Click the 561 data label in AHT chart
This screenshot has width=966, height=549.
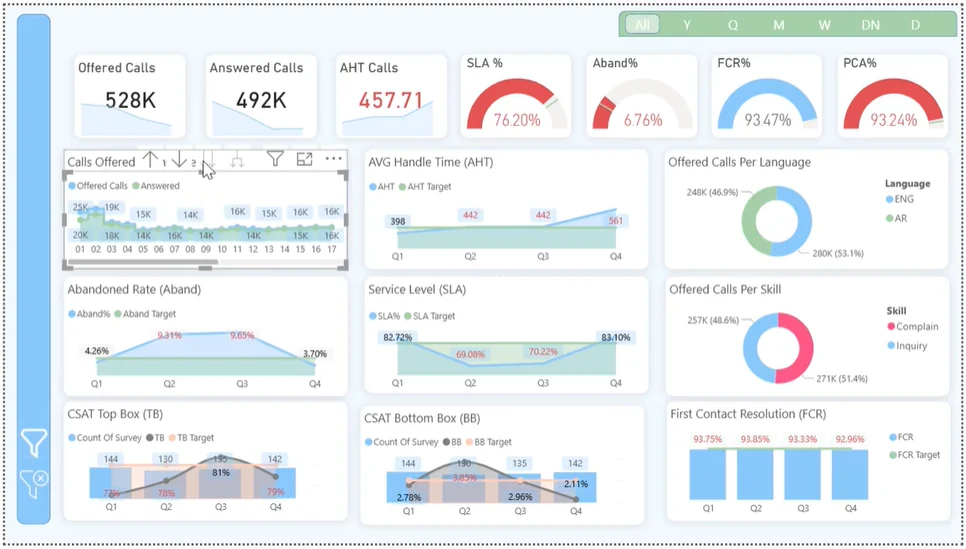click(x=615, y=221)
